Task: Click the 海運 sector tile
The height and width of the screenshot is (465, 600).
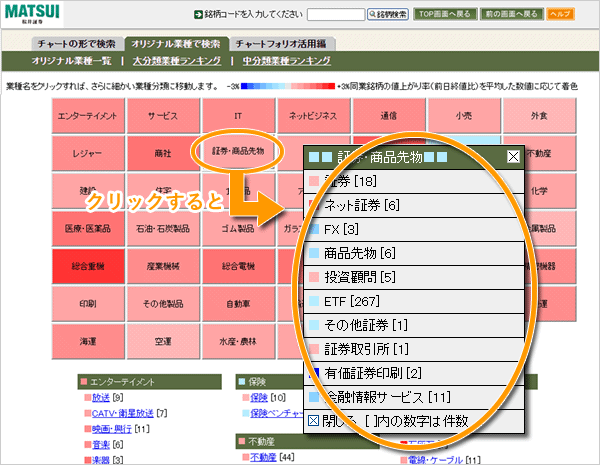Action: (88, 341)
